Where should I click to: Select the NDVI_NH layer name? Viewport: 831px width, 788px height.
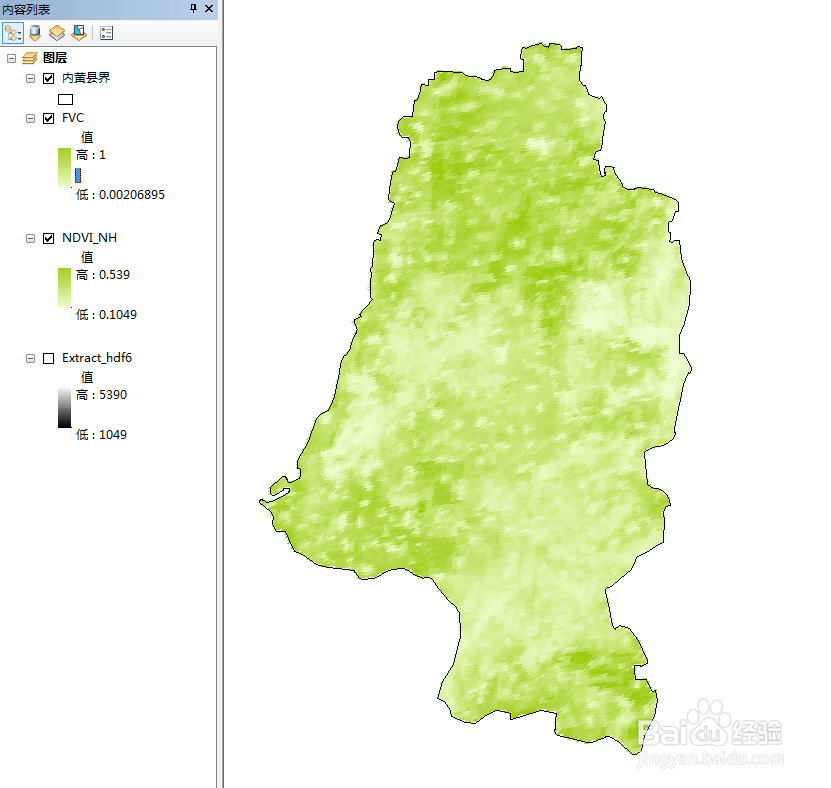90,238
